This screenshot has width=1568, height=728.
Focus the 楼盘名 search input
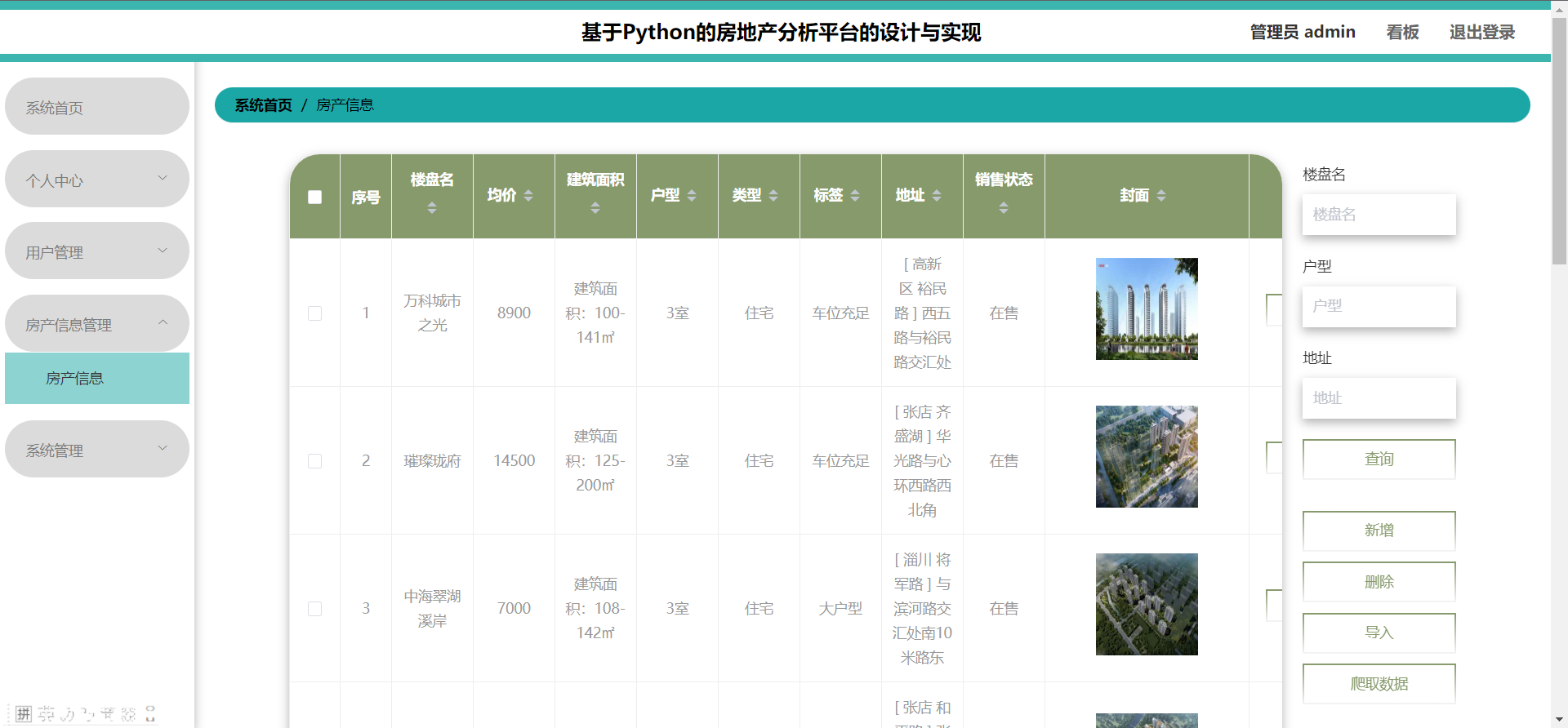click(1379, 215)
